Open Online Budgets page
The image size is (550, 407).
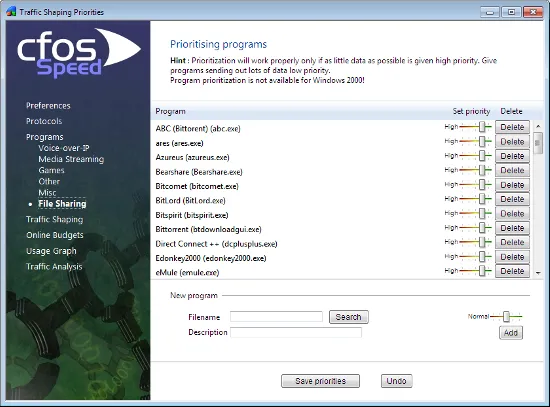point(55,235)
